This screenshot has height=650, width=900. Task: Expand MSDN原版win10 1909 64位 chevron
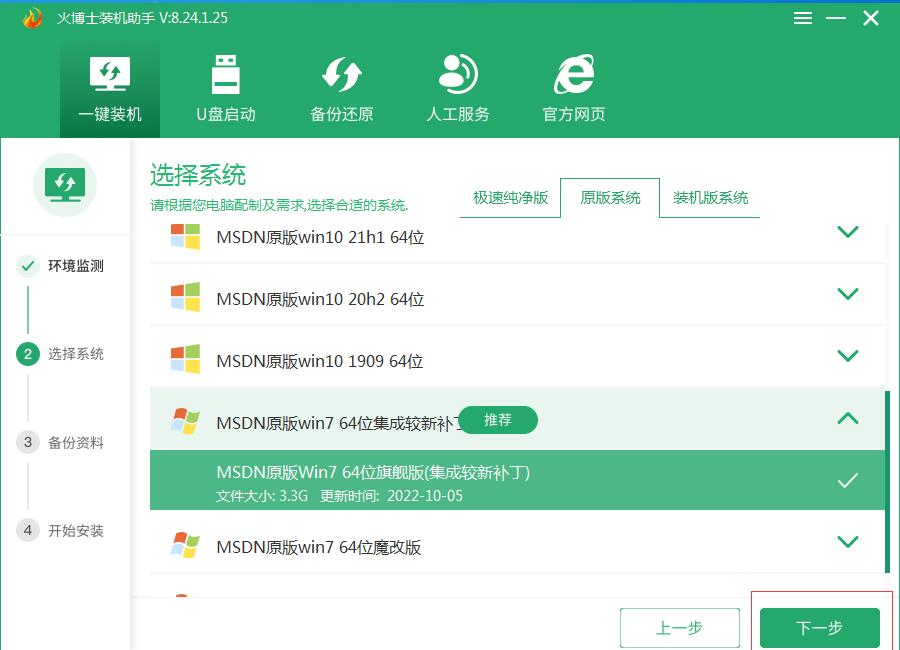[848, 356]
